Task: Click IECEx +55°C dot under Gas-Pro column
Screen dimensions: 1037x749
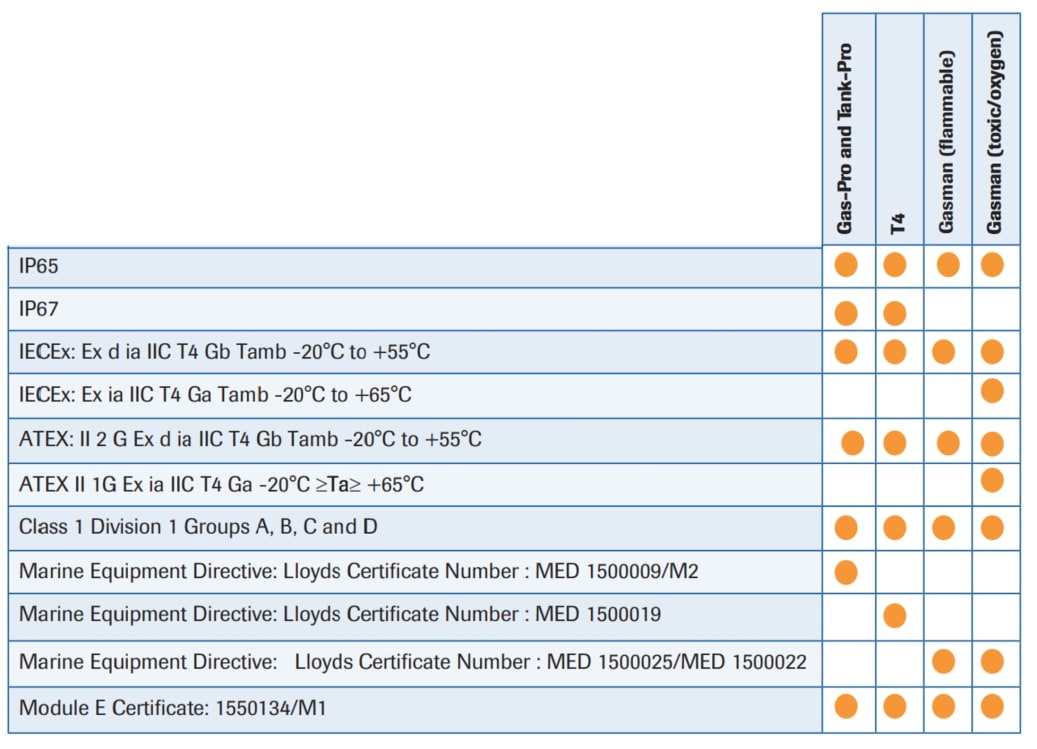Action: pyautogui.click(x=846, y=352)
